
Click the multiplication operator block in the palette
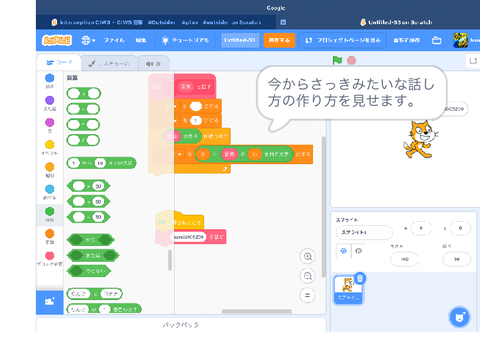[x=83, y=125]
